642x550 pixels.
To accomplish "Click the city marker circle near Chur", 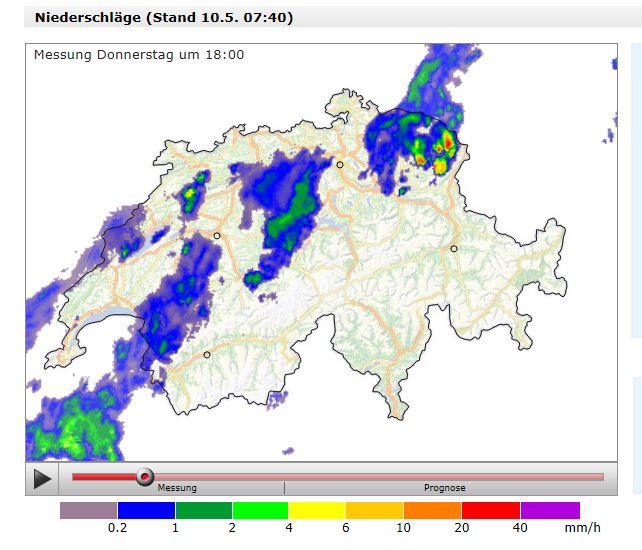I will [x=454, y=249].
